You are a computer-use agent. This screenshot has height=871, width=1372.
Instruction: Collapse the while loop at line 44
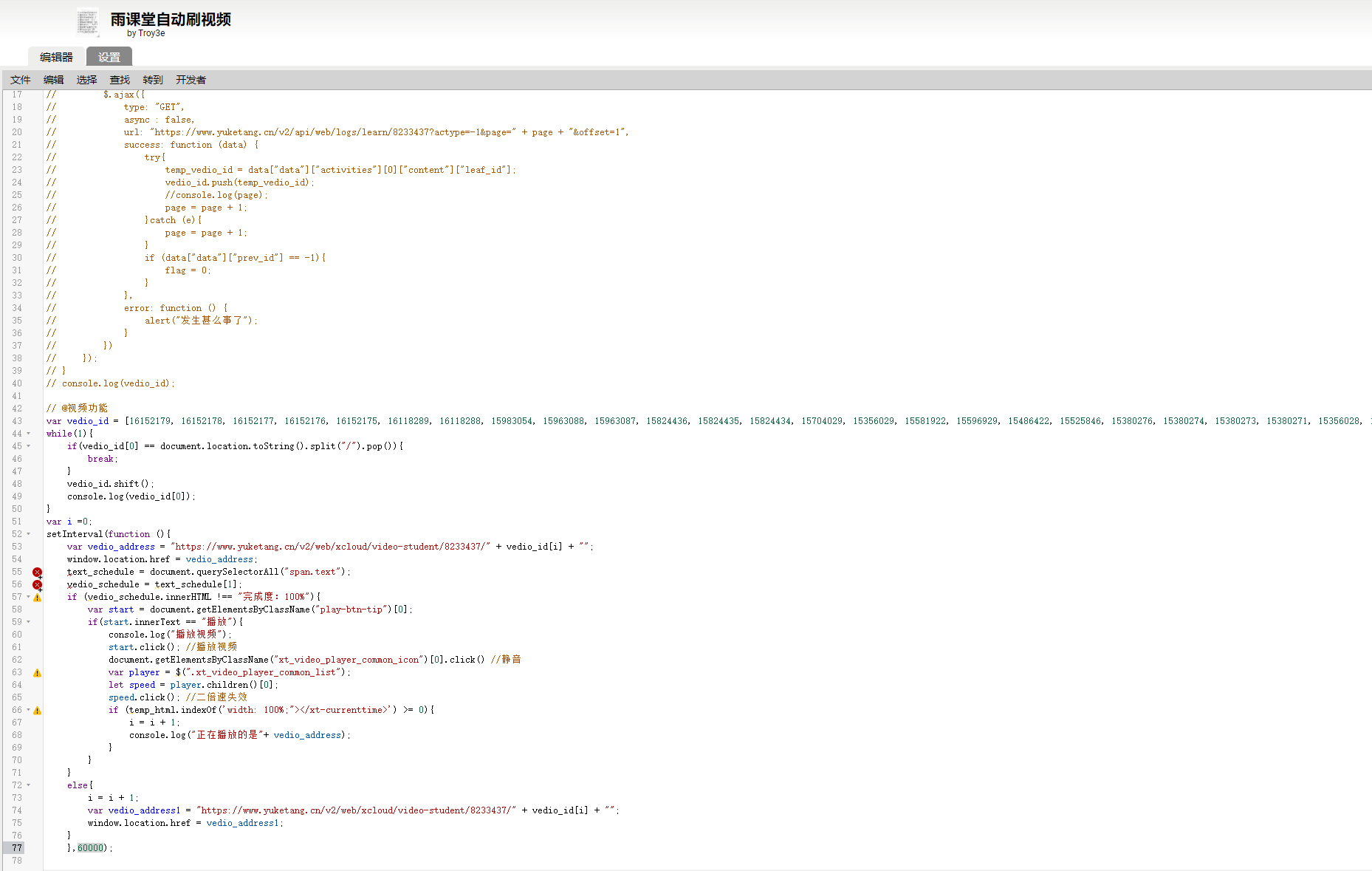click(27, 434)
